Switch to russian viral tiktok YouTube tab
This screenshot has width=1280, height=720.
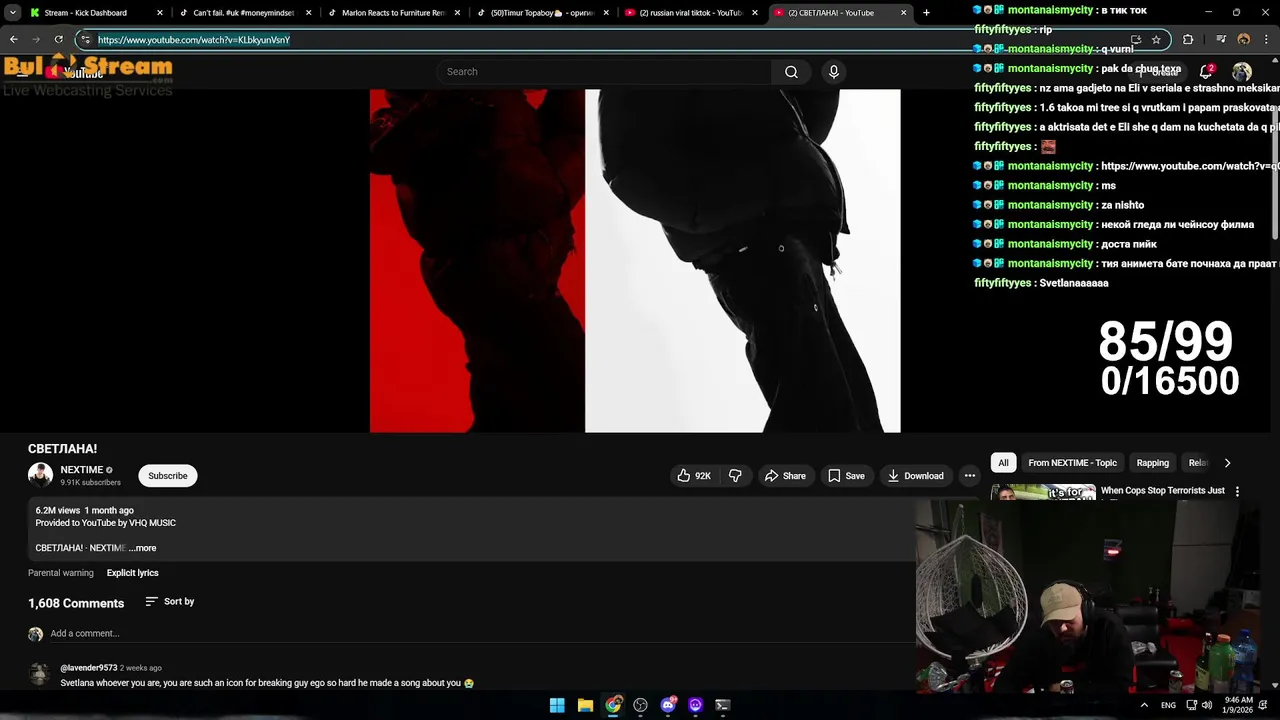[691, 13]
